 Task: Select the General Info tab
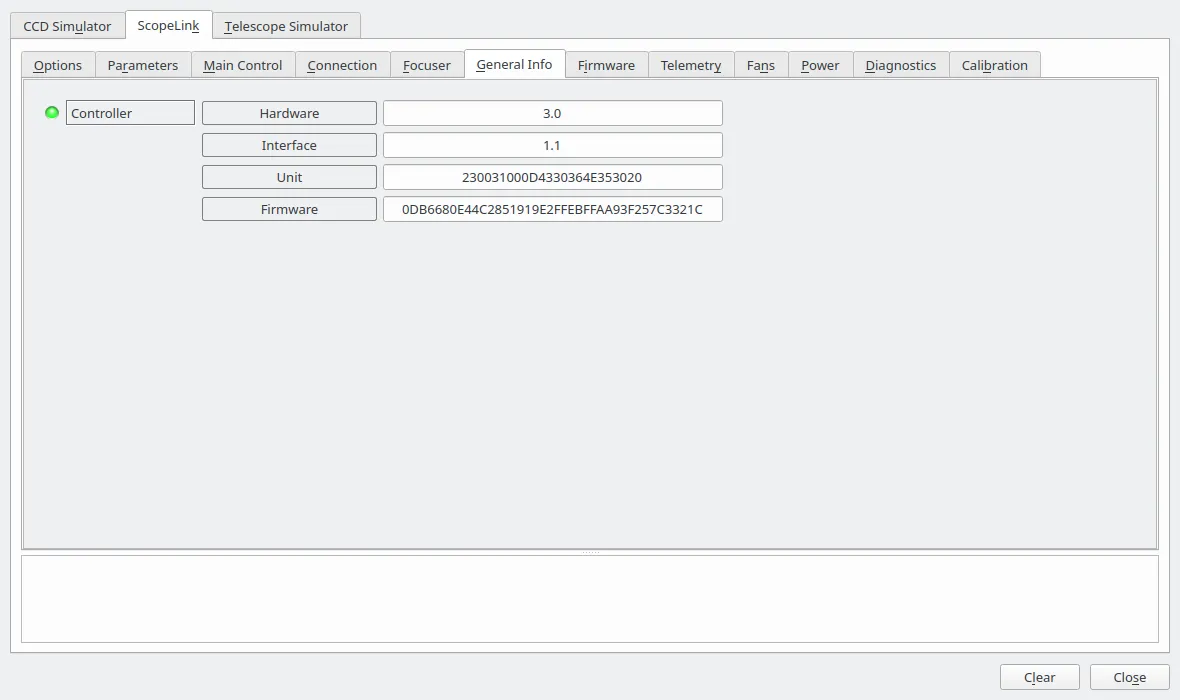(x=515, y=64)
